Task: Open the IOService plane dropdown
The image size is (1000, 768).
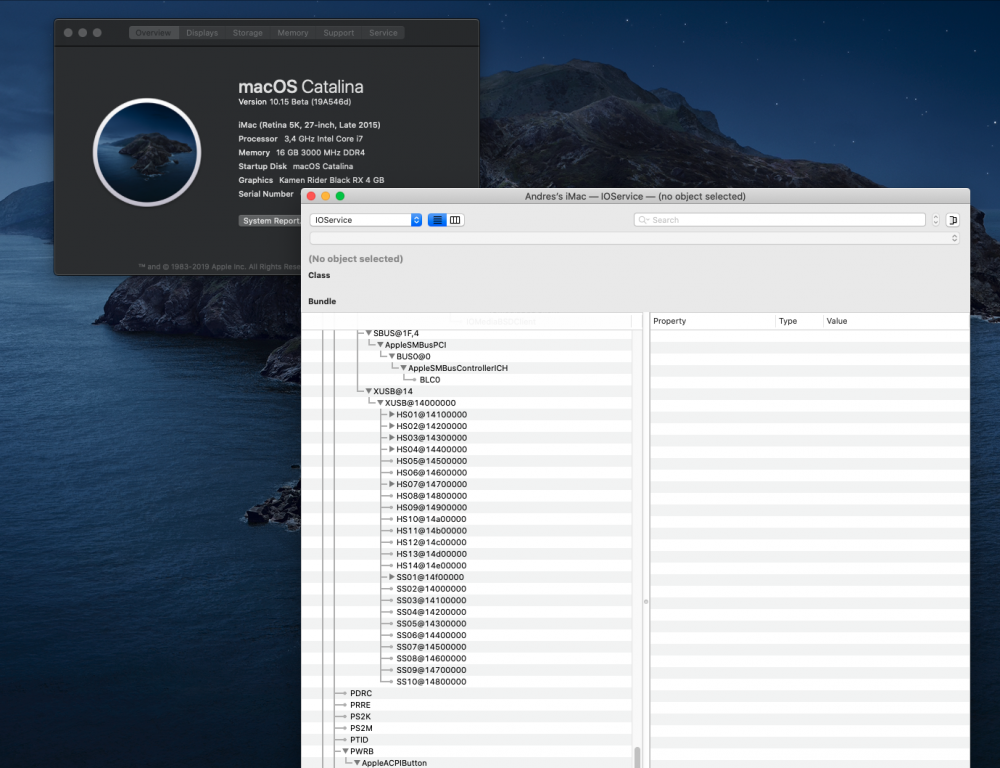Action: [366, 220]
